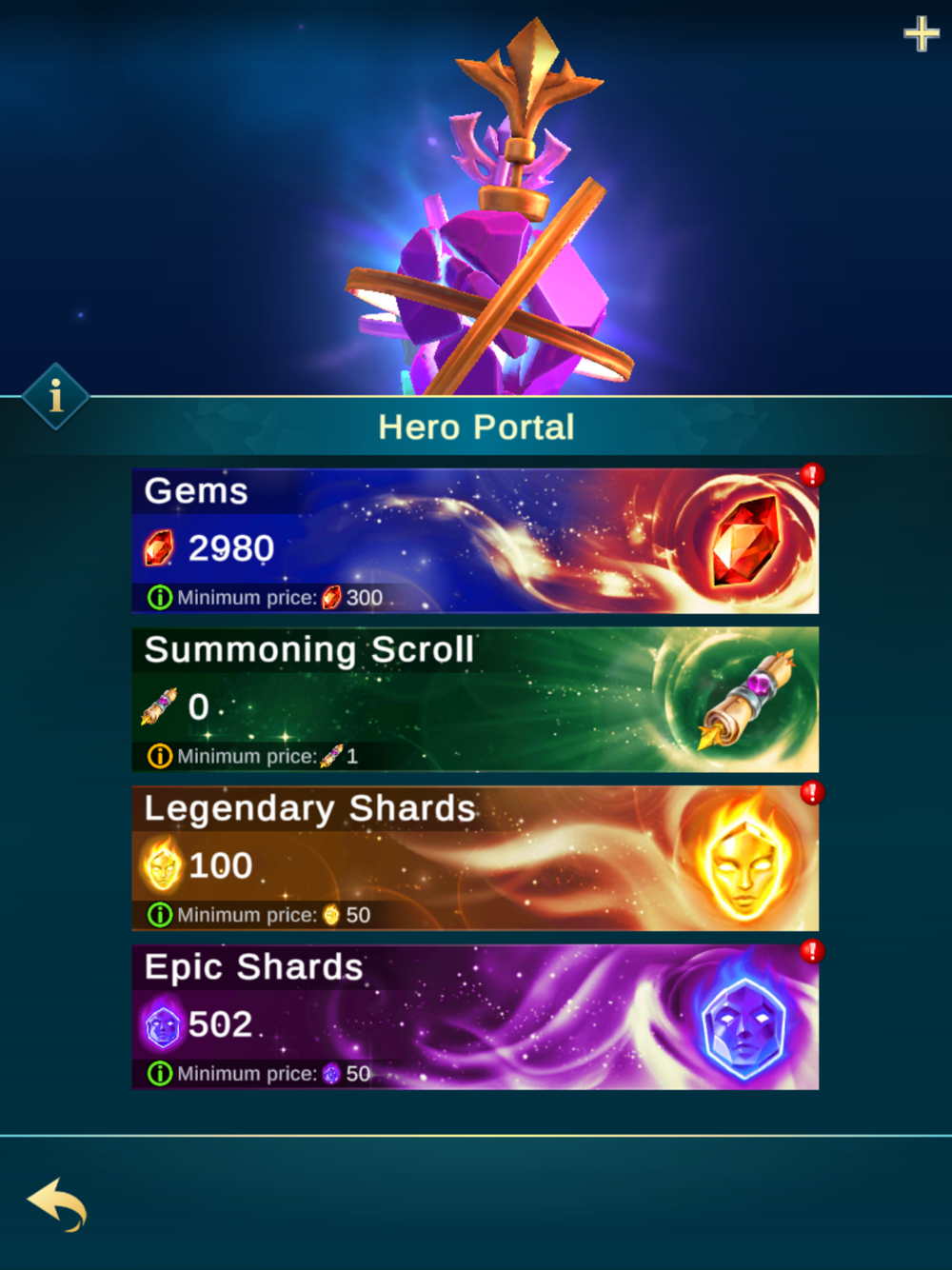Tap the large red gem artwork

coord(747,540)
